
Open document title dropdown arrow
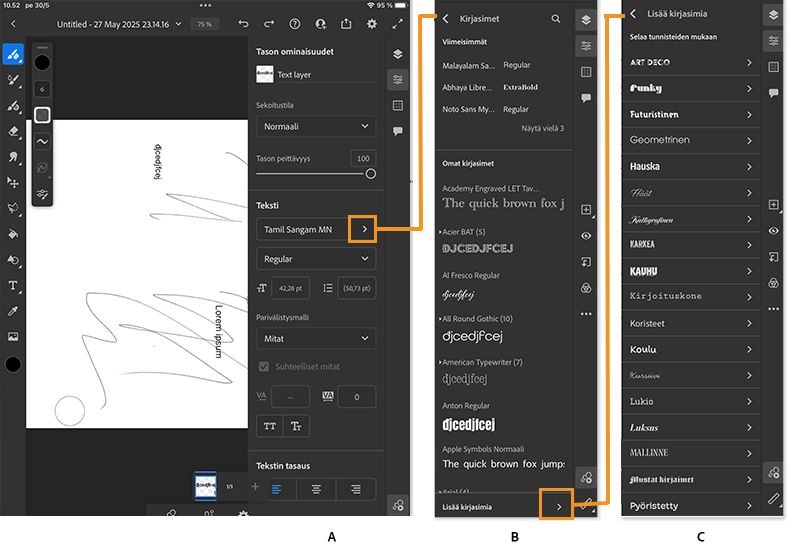[x=178, y=24]
